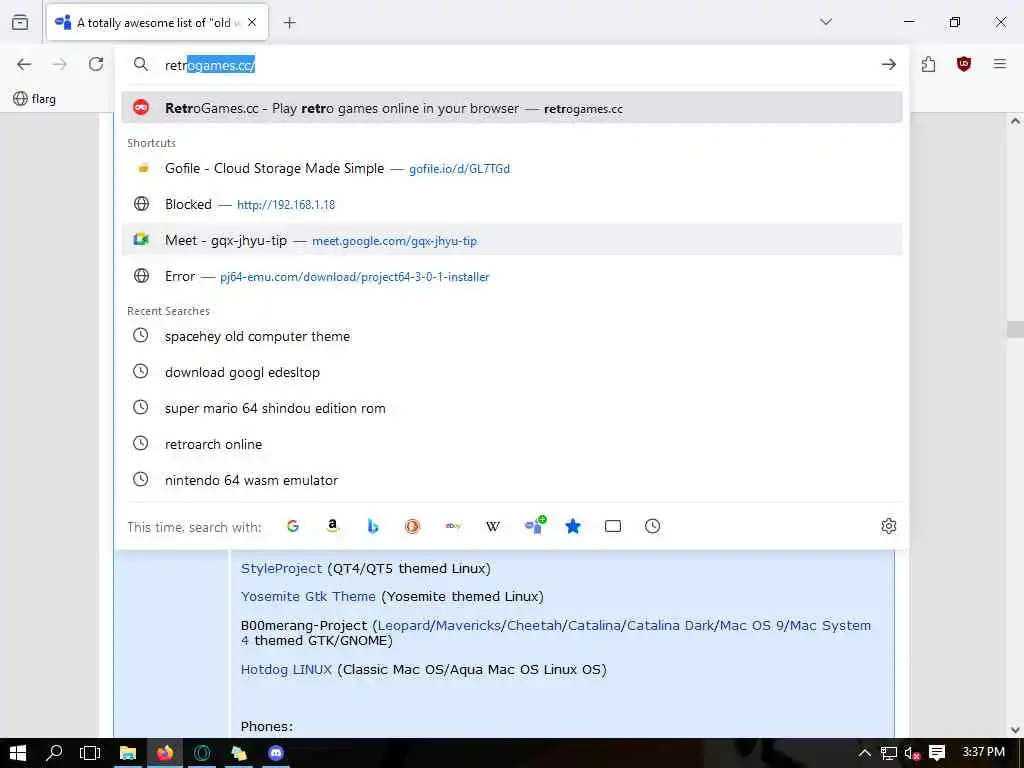
Task: Open the Hotdog LINUX link
Action: (x=286, y=670)
